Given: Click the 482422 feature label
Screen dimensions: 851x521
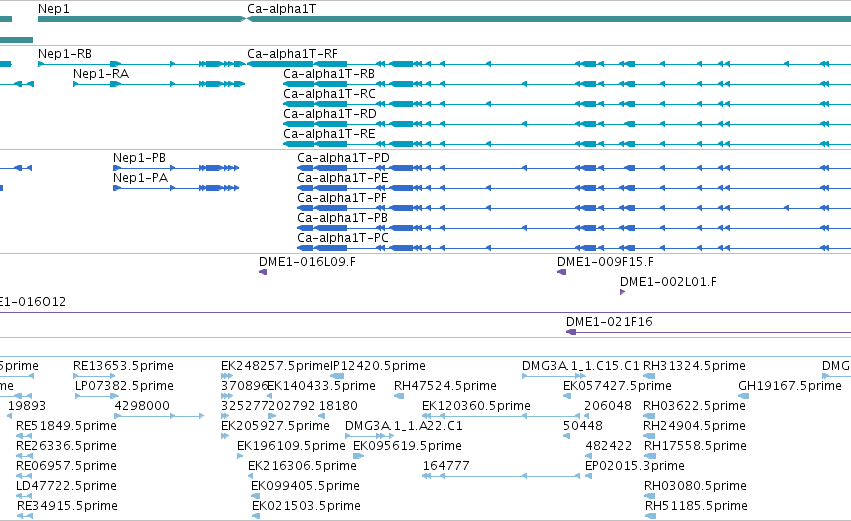Looking at the screenshot, I should (609, 446).
